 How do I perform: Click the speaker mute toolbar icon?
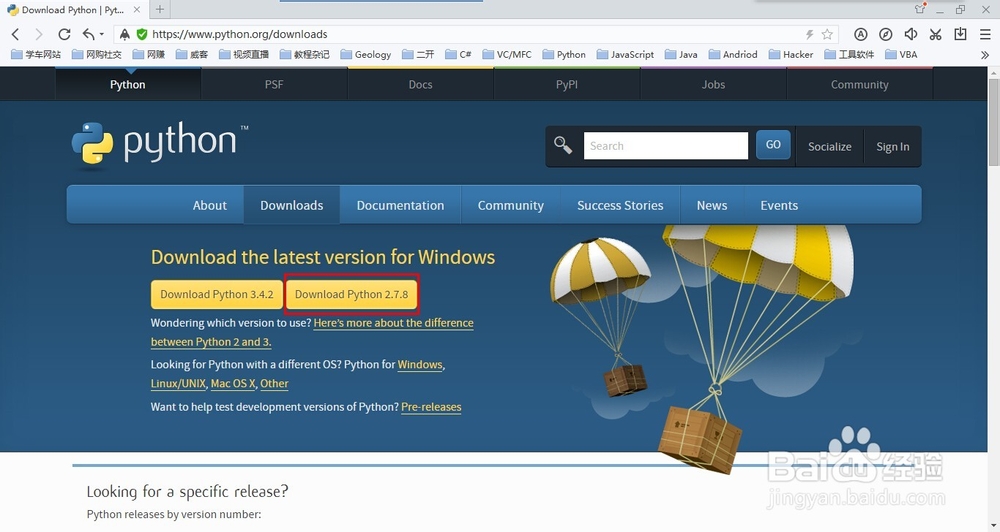pyautogui.click(x=911, y=34)
